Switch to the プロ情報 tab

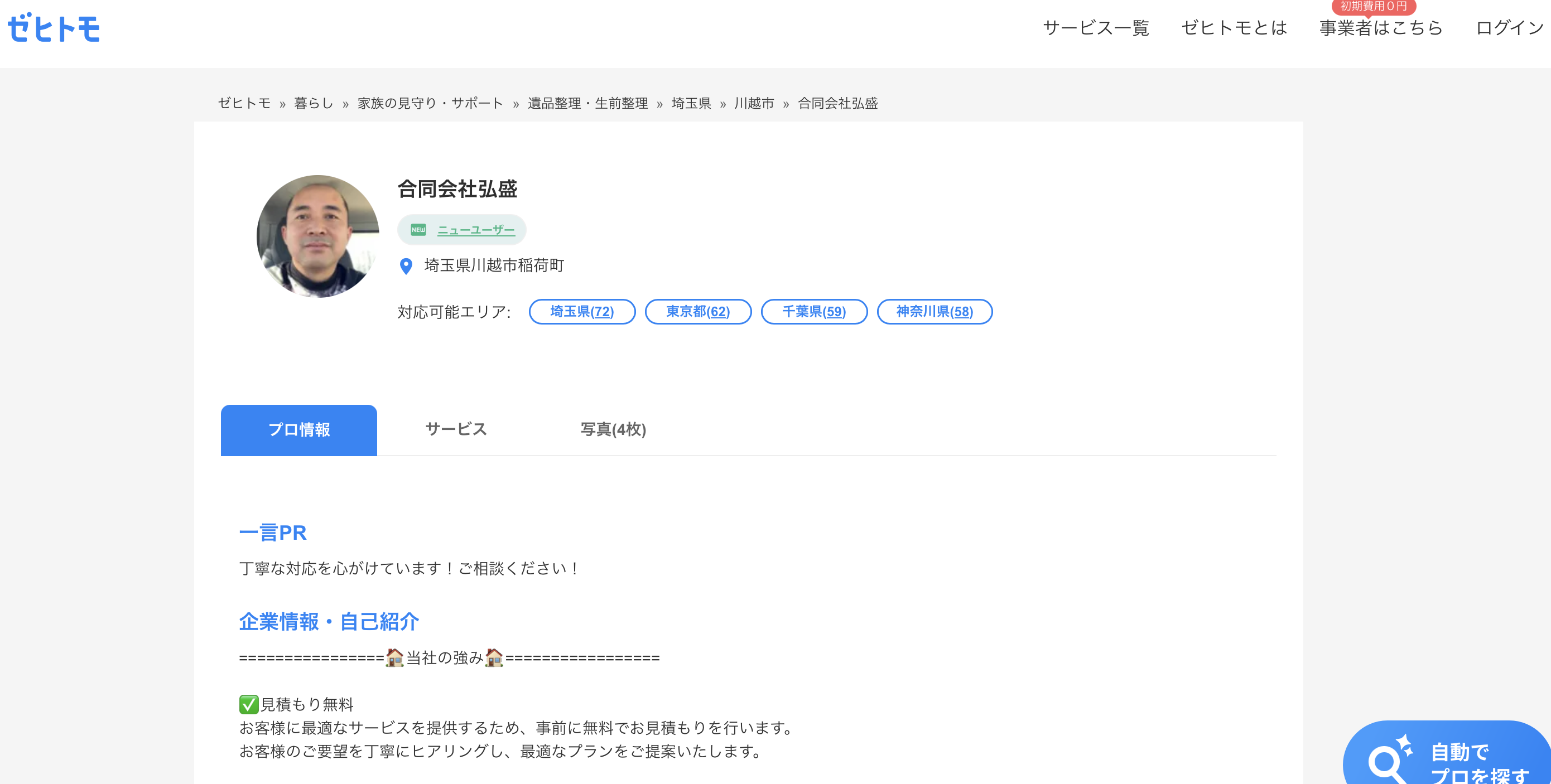(298, 430)
